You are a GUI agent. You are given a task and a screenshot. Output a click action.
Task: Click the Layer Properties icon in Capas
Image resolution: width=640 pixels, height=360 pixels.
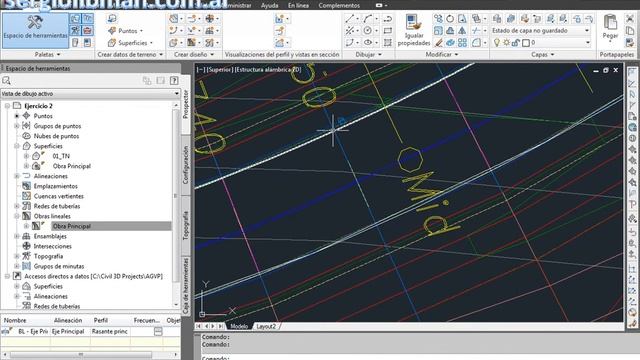497,19
